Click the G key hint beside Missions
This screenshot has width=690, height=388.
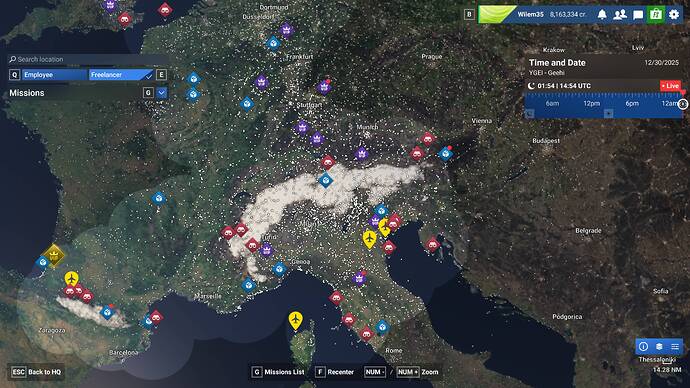148,93
